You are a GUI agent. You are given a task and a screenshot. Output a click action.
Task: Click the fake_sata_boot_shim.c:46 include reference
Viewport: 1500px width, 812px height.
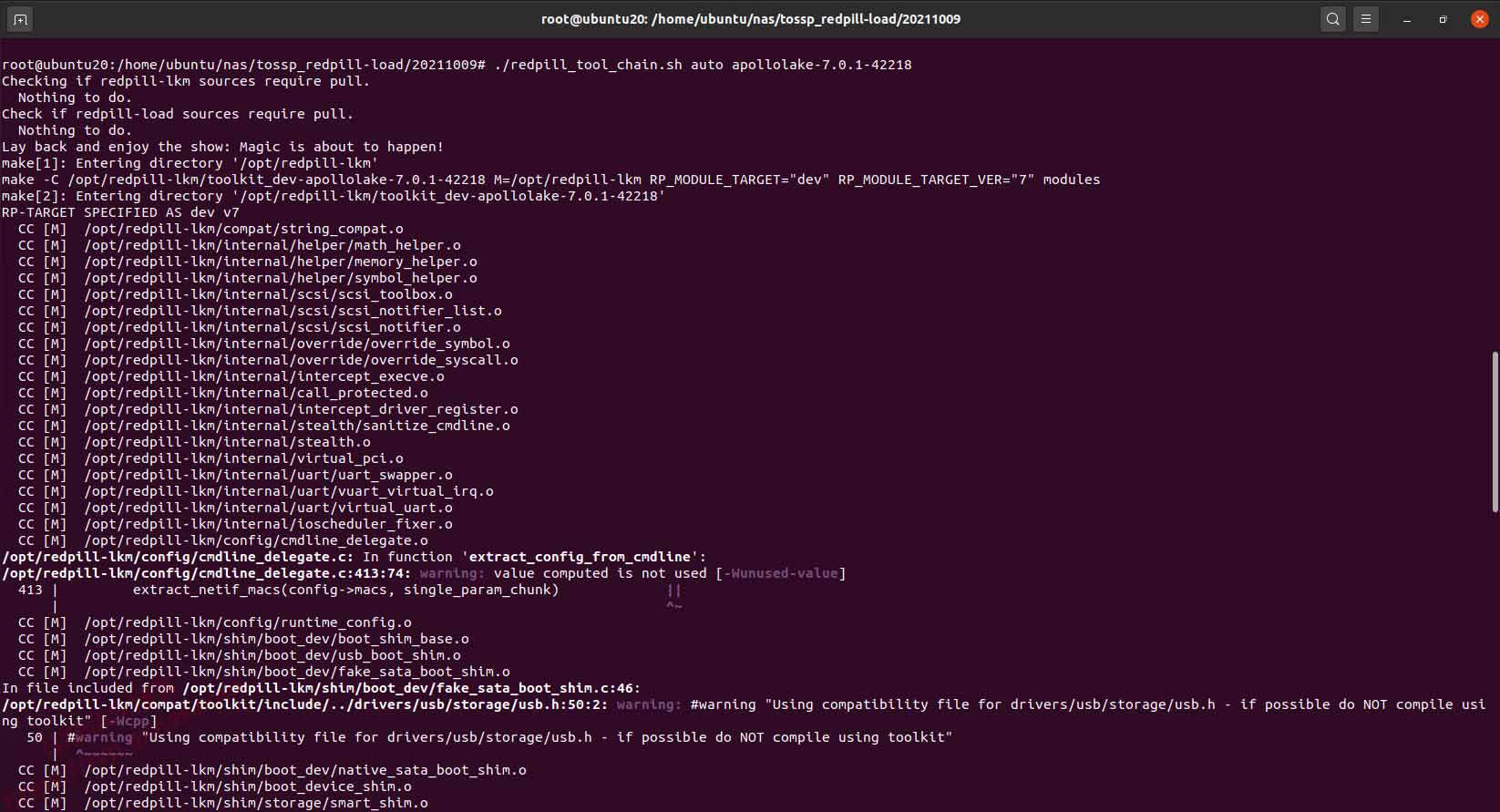pos(411,688)
